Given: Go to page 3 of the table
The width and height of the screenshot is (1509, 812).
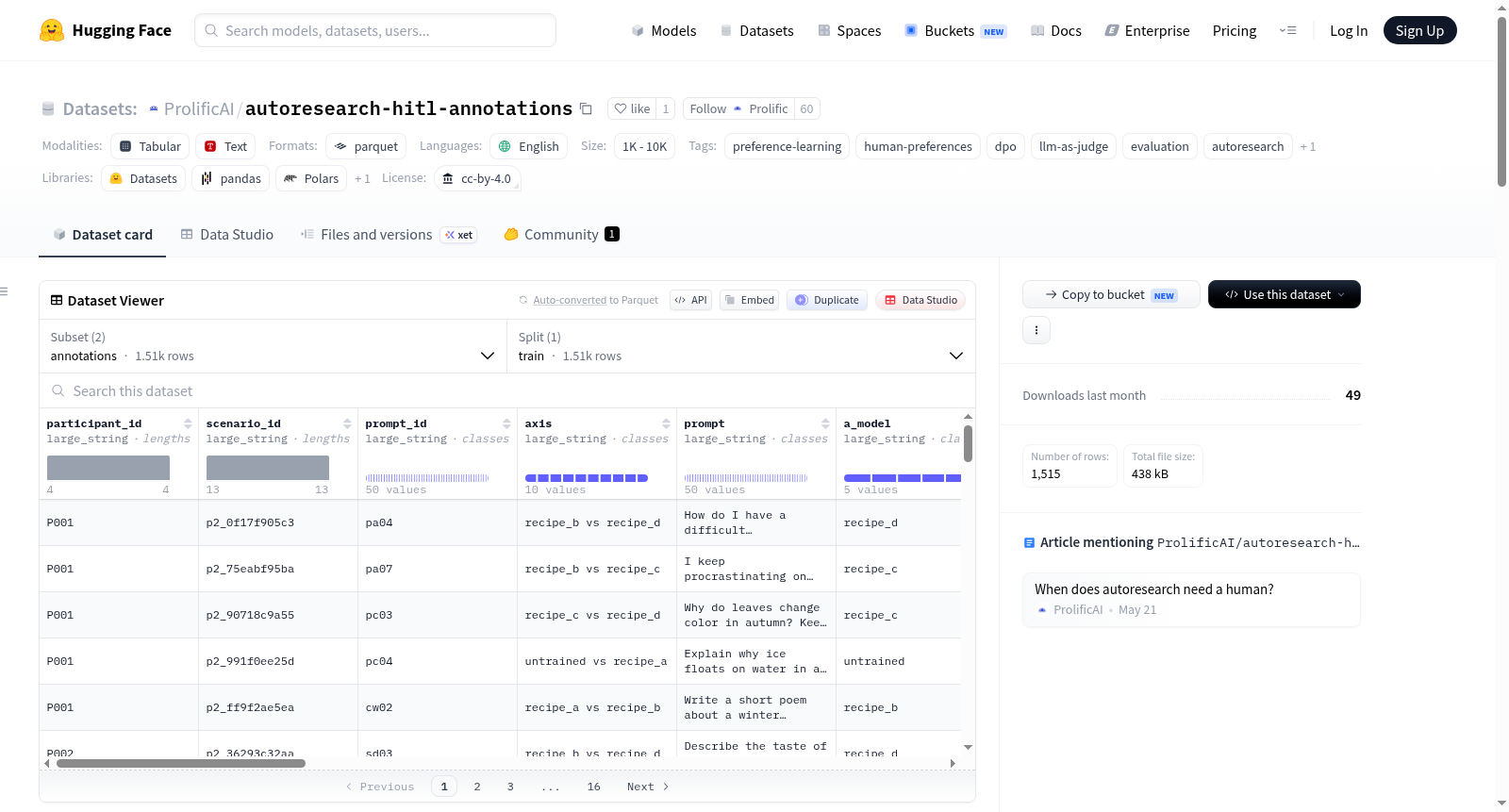Looking at the screenshot, I should [510, 787].
